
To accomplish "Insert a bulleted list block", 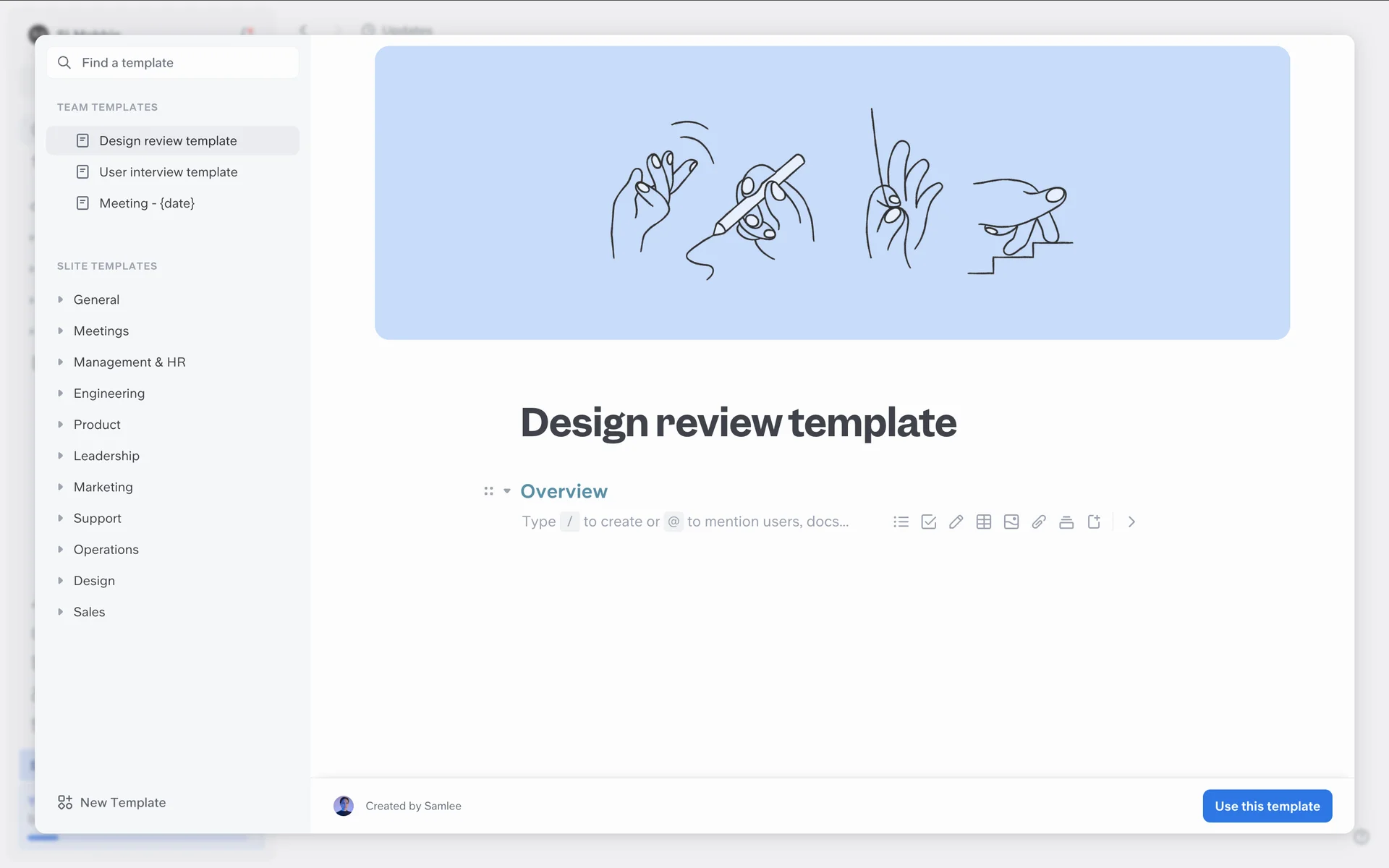I will point(901,522).
